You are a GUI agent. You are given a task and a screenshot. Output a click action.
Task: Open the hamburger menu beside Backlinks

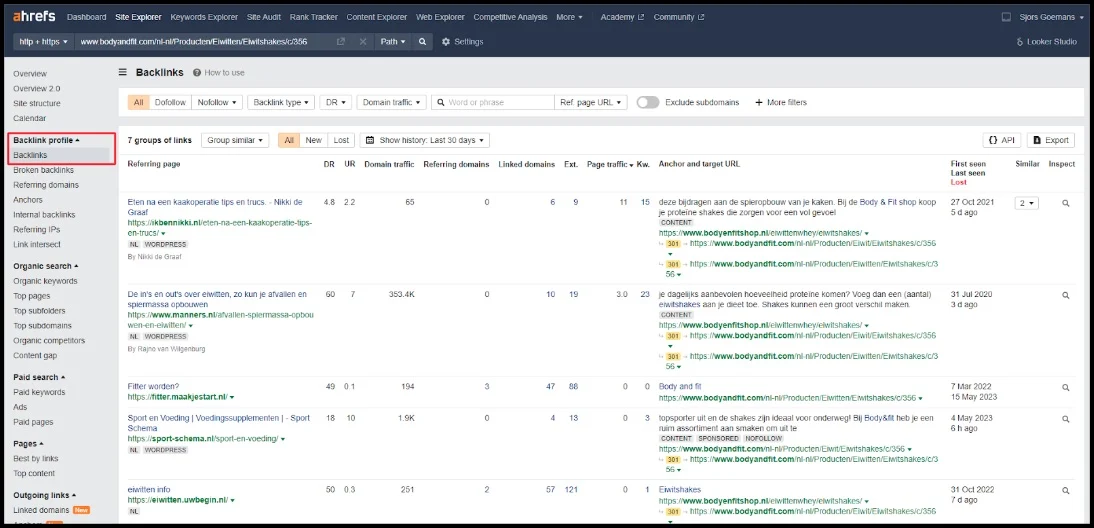pos(123,73)
